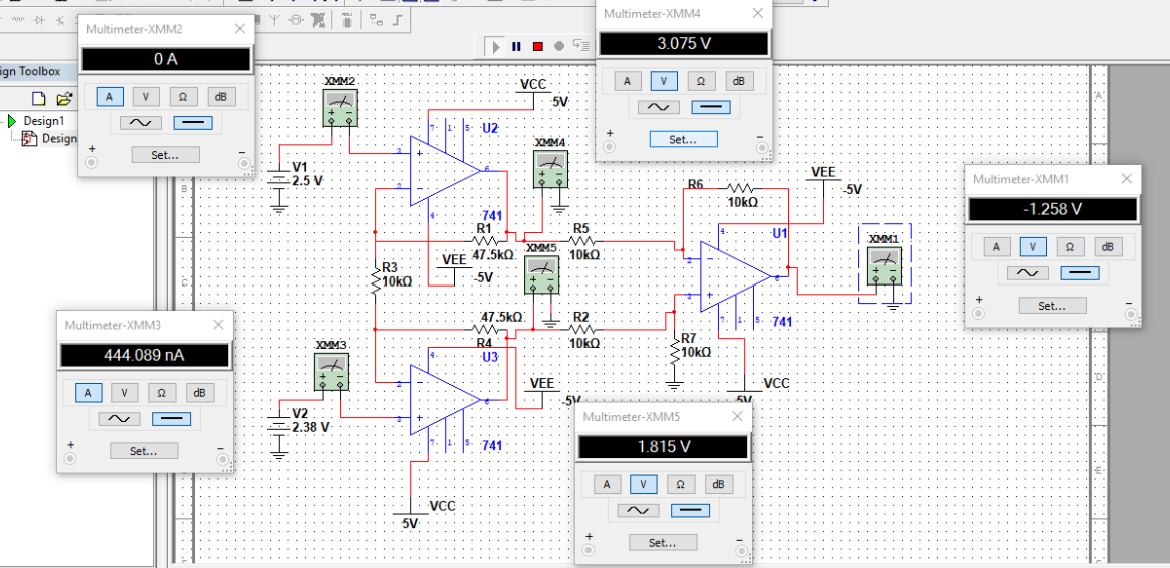Switch XMM1 multimeter to ammeter mode
This screenshot has height=568, width=1170.
click(x=996, y=246)
